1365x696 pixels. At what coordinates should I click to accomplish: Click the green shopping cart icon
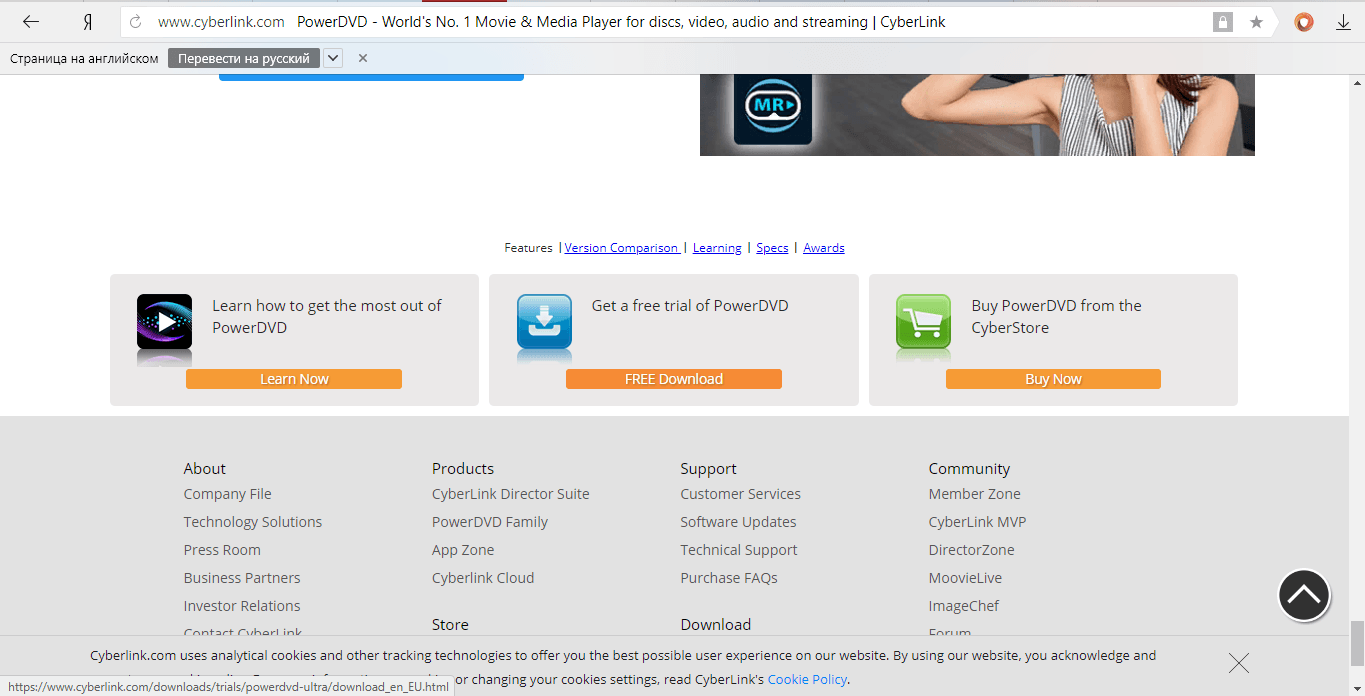(923, 322)
